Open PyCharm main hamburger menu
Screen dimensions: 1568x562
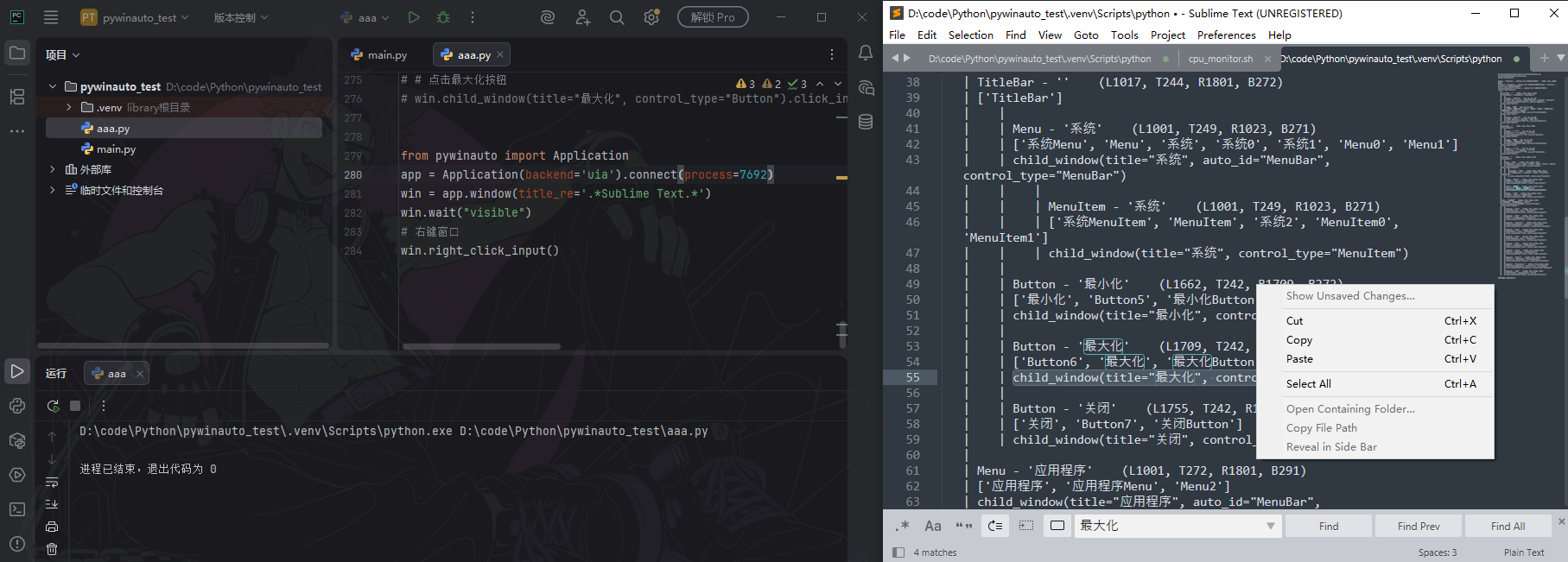51,17
